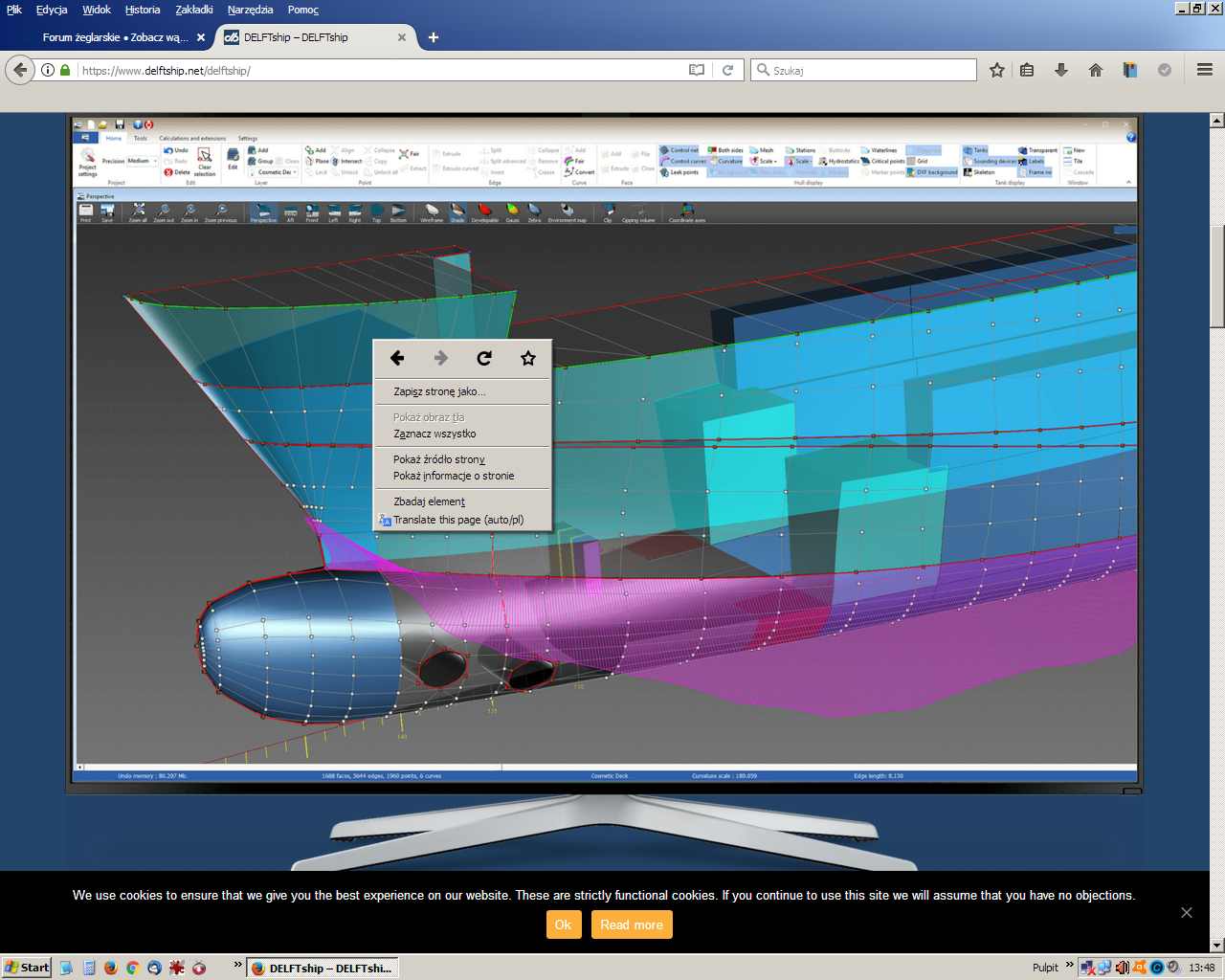Open the Plik menu
This screenshot has height=980, width=1225.
pyautogui.click(x=14, y=10)
